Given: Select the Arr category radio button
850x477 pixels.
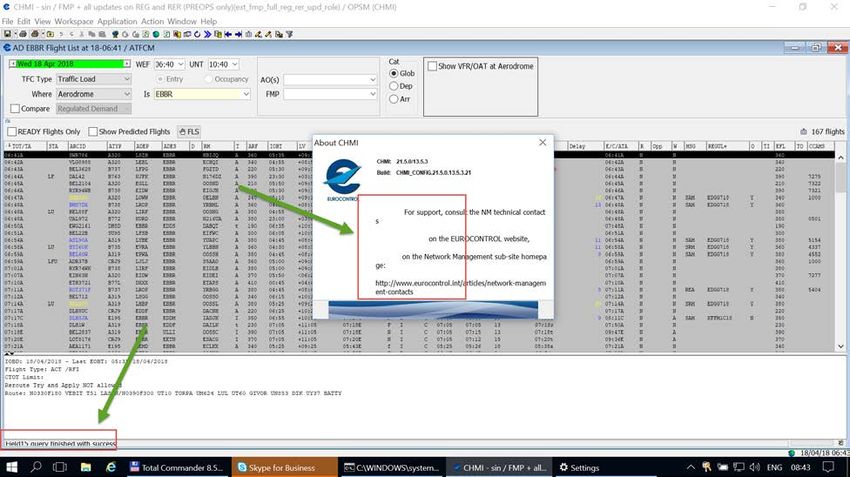Looking at the screenshot, I should pos(394,99).
